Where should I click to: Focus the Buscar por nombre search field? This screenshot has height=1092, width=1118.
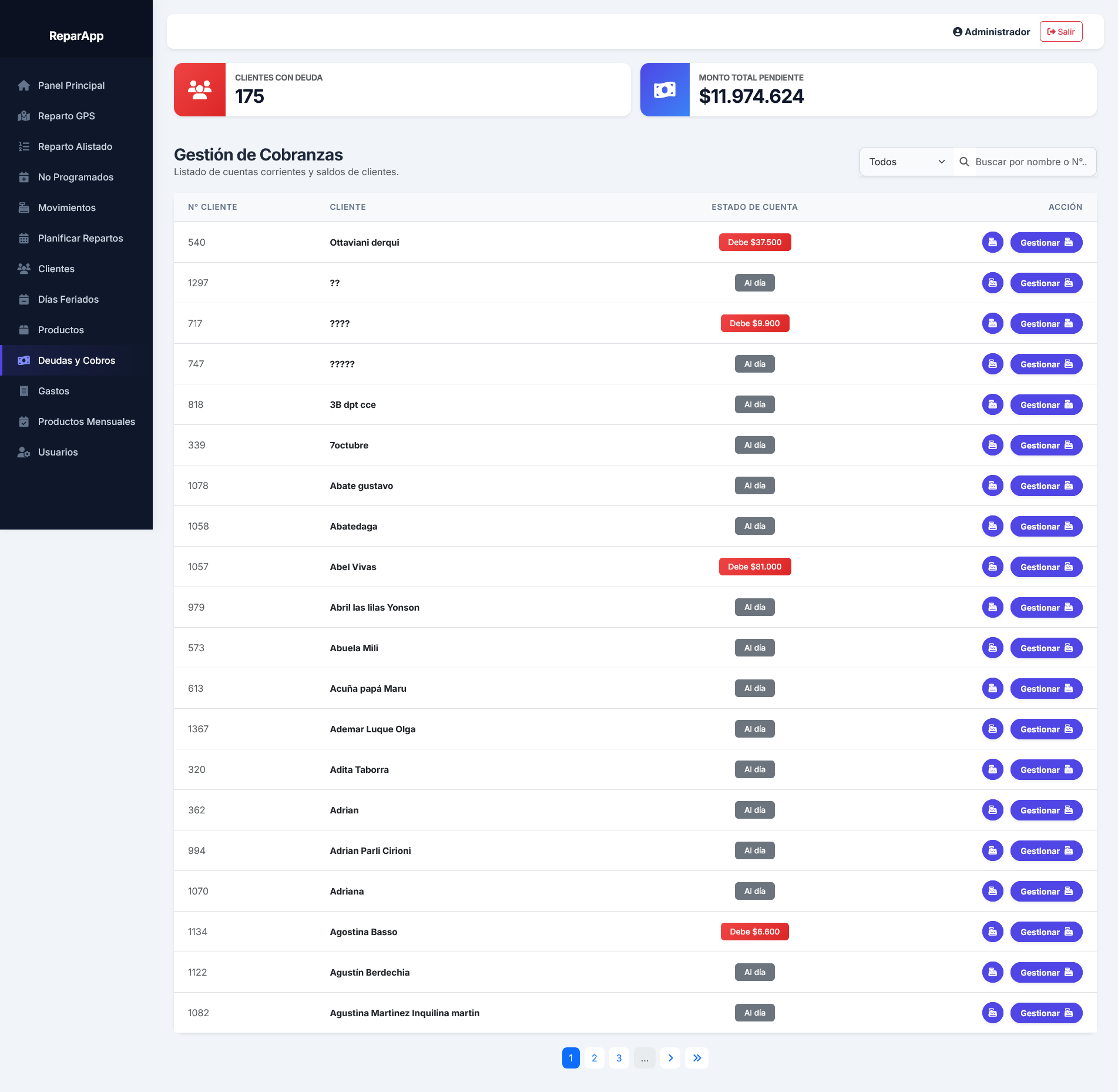1035,162
